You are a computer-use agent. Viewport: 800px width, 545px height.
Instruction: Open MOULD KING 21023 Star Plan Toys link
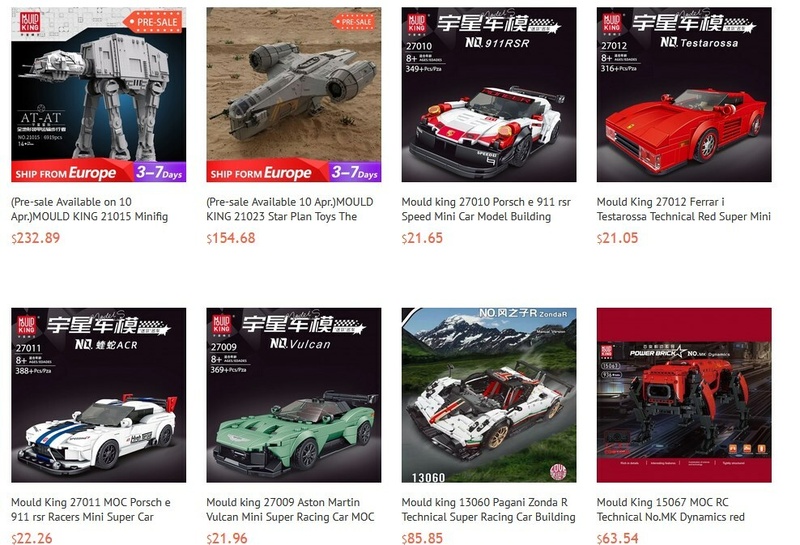(290, 209)
